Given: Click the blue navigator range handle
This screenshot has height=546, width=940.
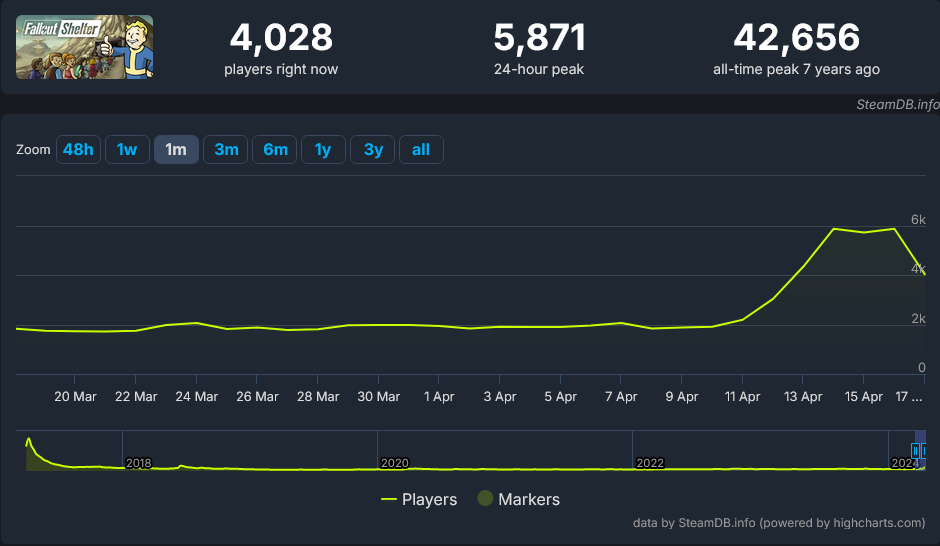Looking at the screenshot, I should [x=915, y=452].
